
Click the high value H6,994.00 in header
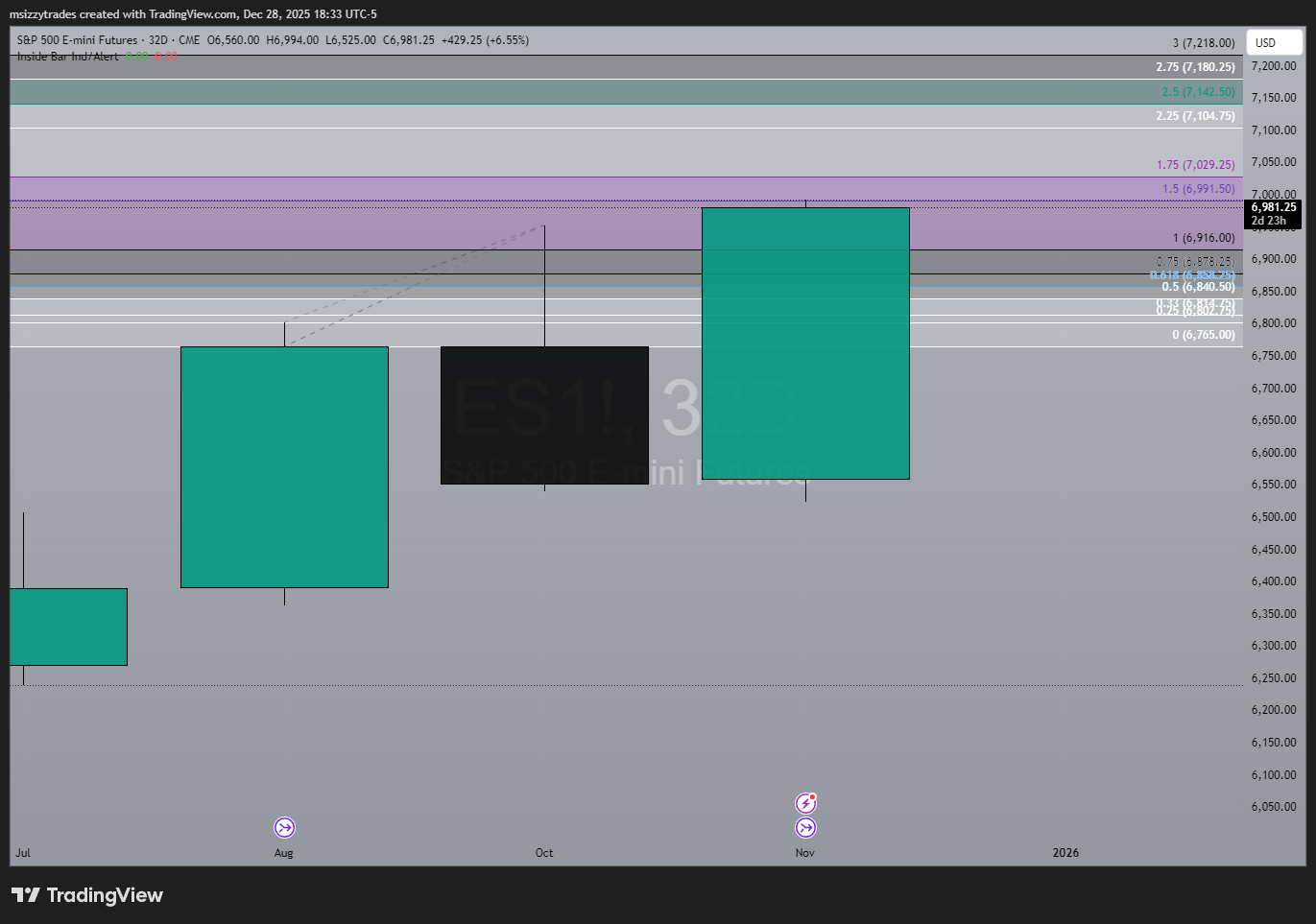293,40
